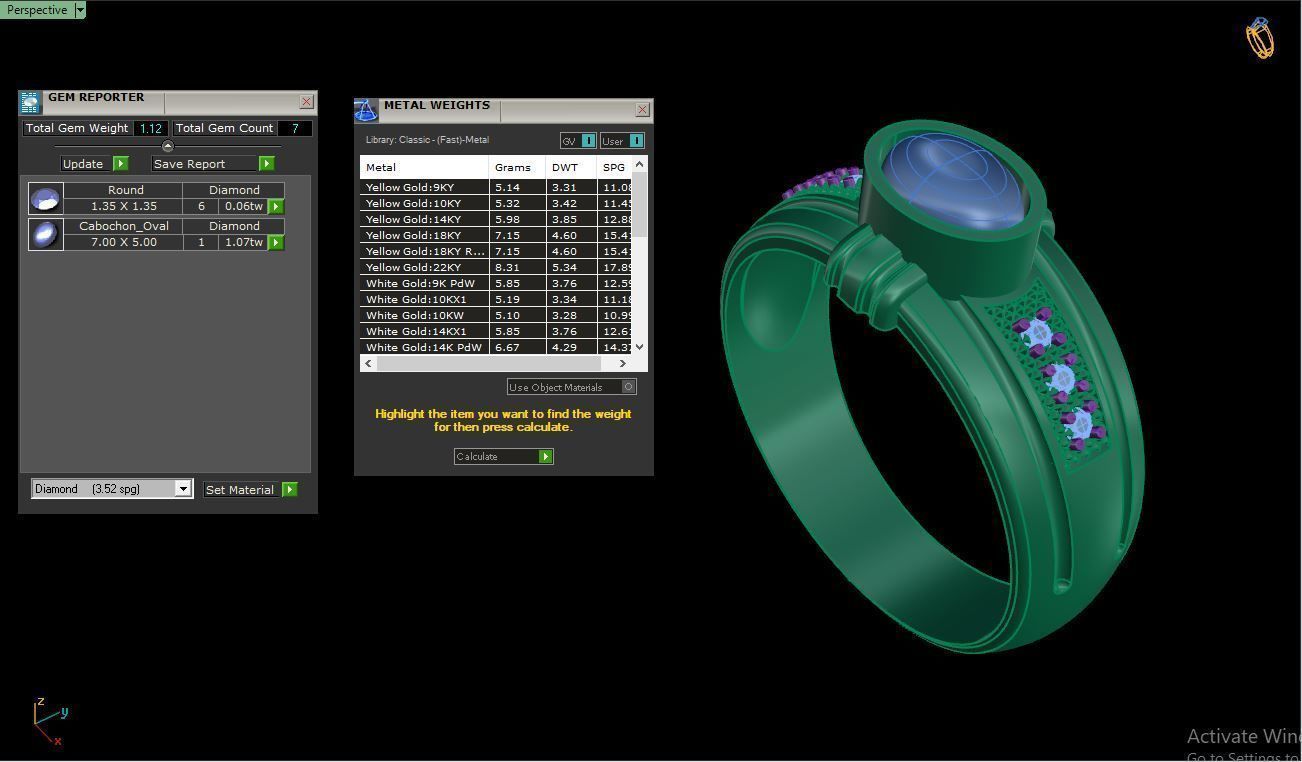Click the oval cabochon stone on the ring
The height and width of the screenshot is (762, 1302).
click(x=955, y=182)
